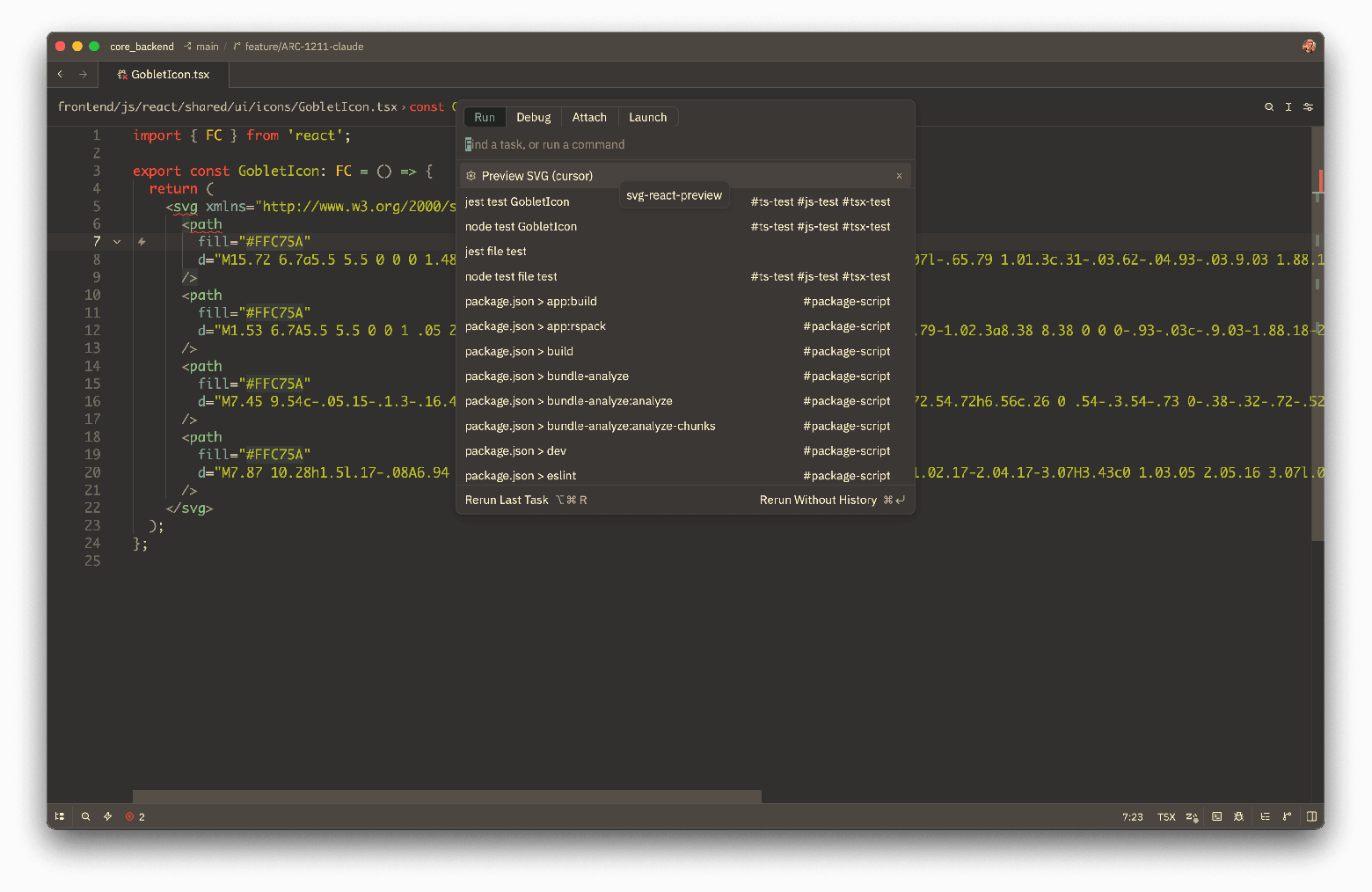Screen dimensions: 1372x892
Task: Click the user avatar in title bar
Action: tap(1309, 46)
